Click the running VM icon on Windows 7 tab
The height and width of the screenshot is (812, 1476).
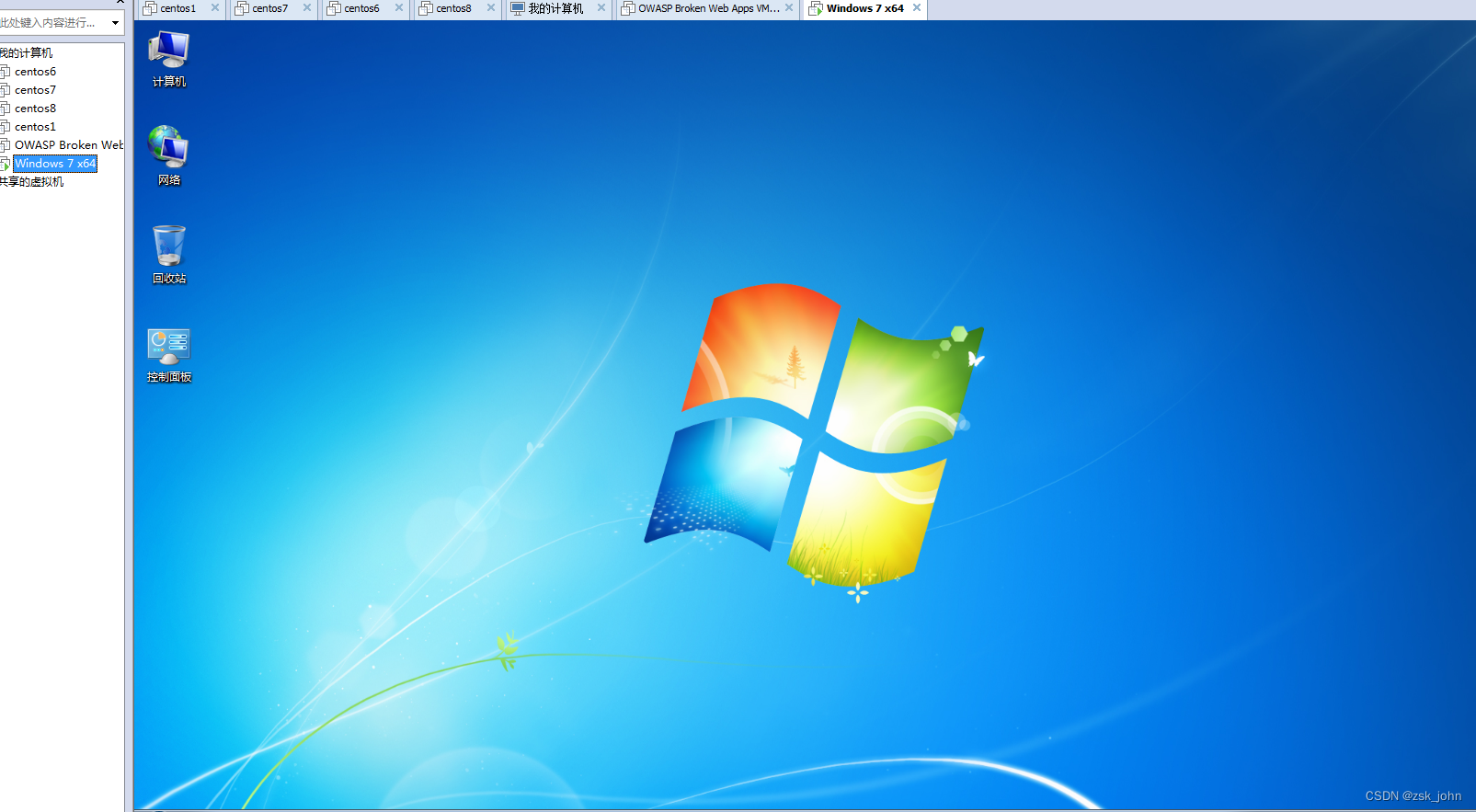(x=816, y=8)
